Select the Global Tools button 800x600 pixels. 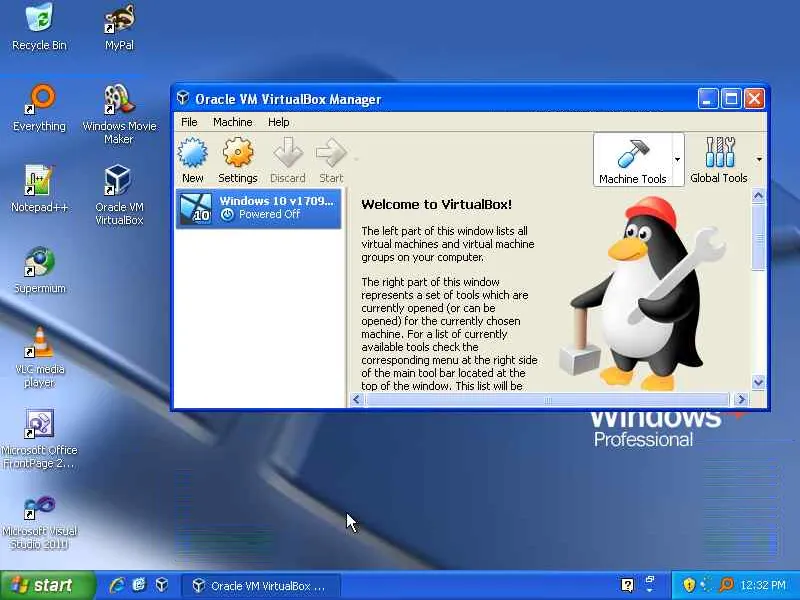pos(718,160)
